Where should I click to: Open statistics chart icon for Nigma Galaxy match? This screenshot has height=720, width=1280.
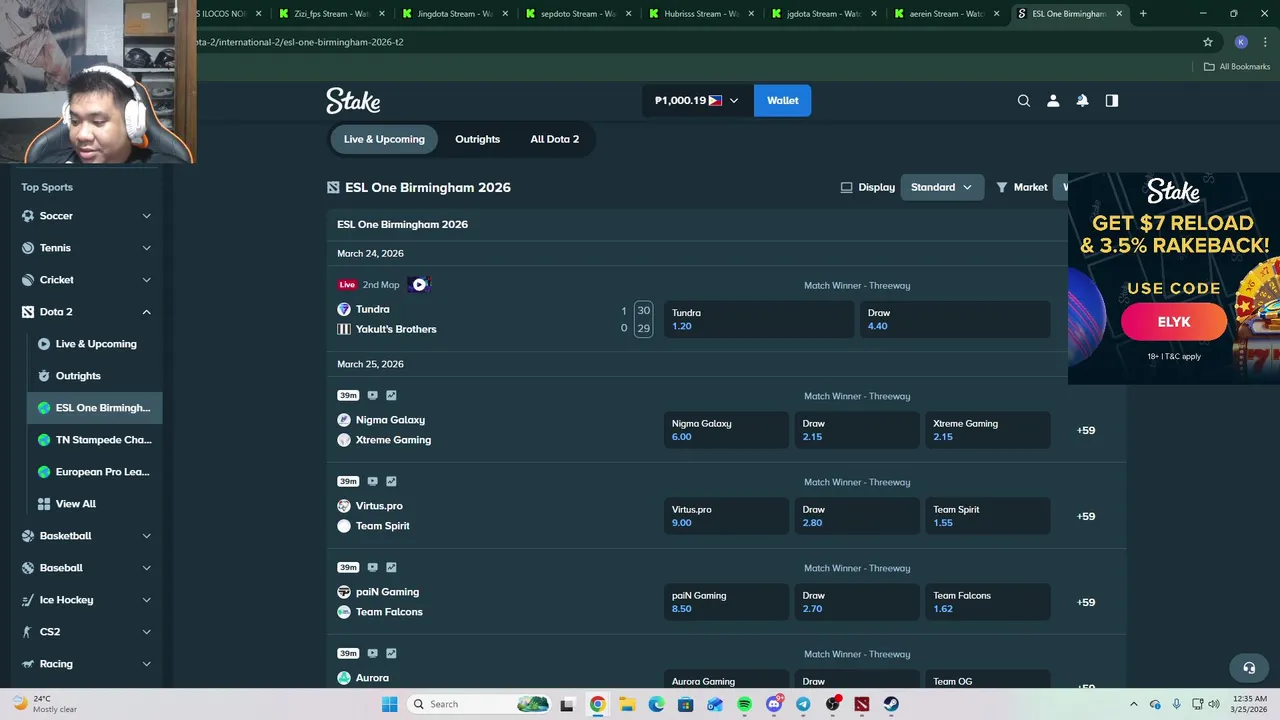tap(391, 395)
